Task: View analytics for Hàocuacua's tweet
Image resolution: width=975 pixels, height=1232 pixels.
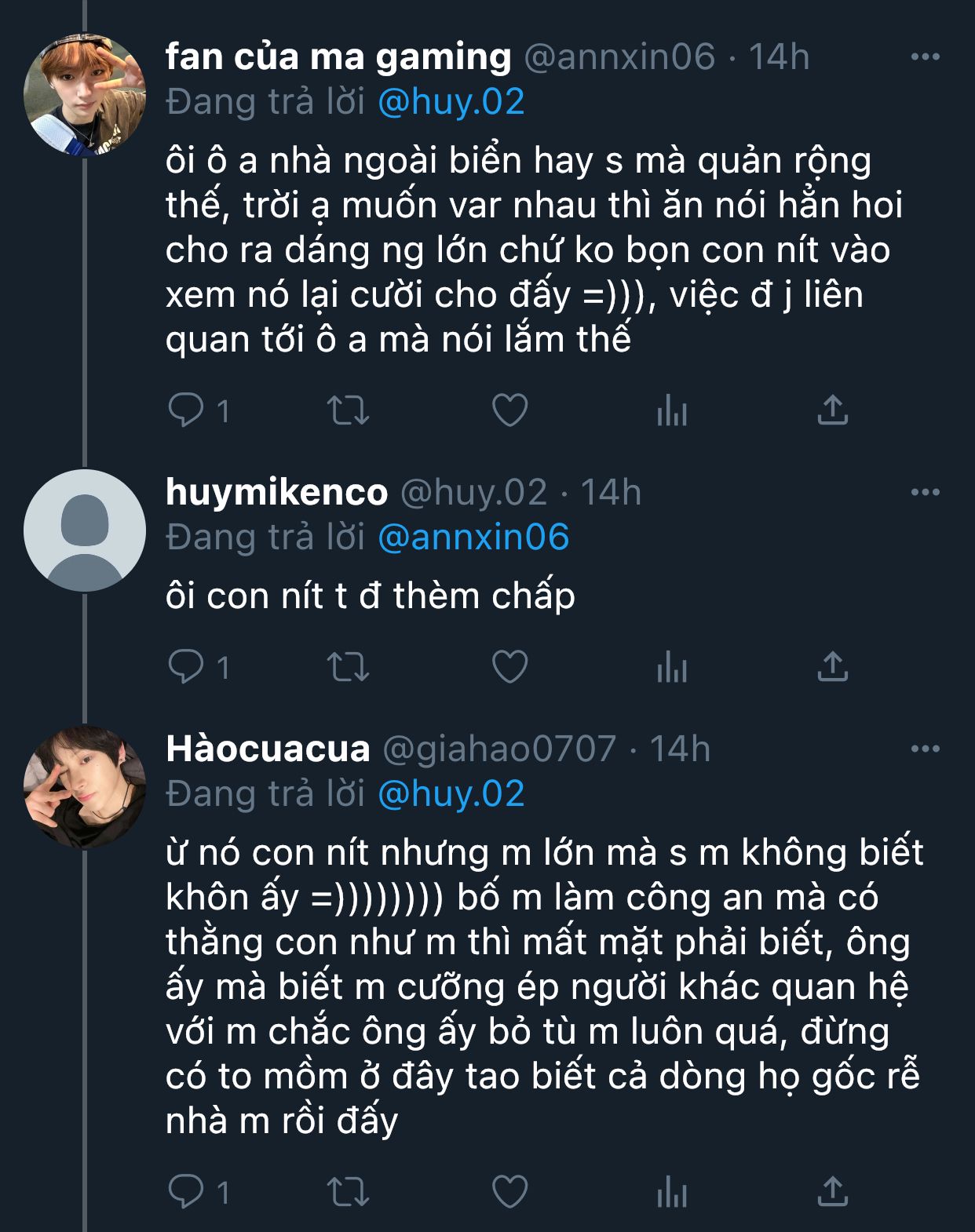Action: (672, 1193)
